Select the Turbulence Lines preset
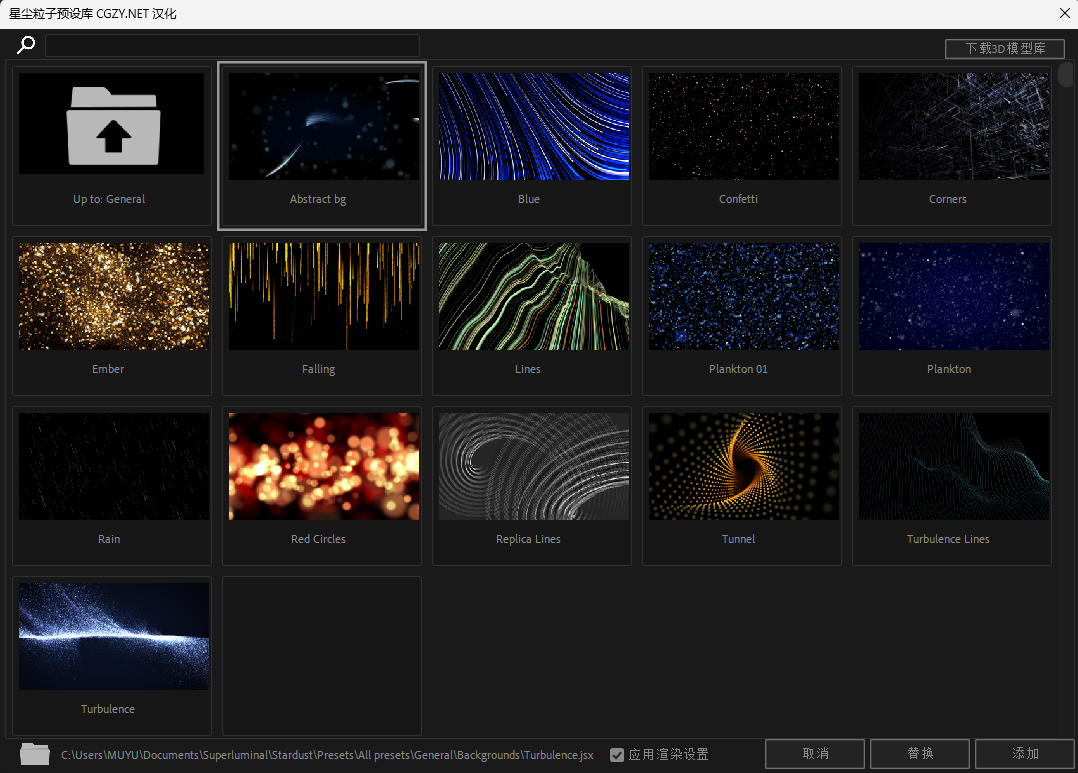Viewport: 1078px width, 773px height. (953, 467)
